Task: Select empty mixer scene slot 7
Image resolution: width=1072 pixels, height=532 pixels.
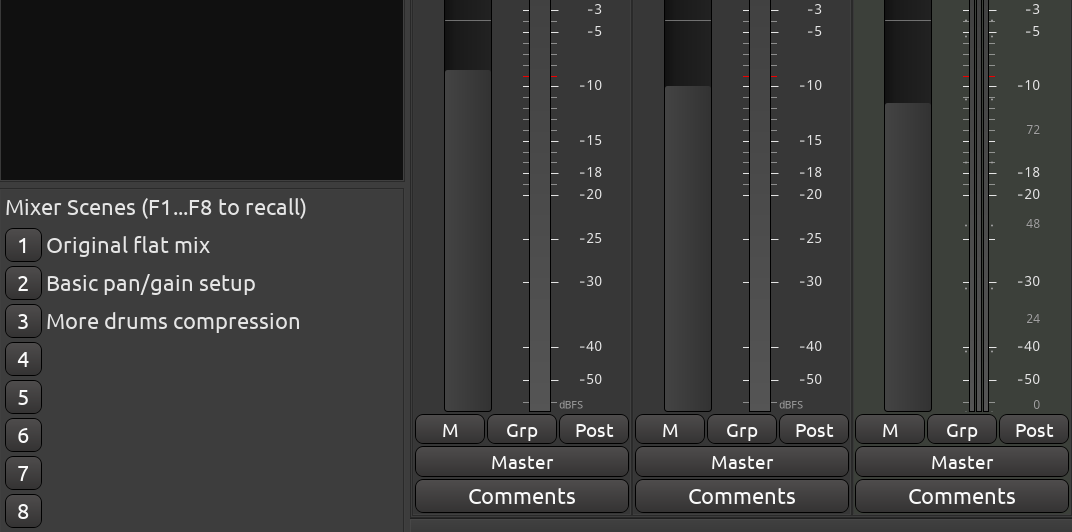Action: point(23,473)
